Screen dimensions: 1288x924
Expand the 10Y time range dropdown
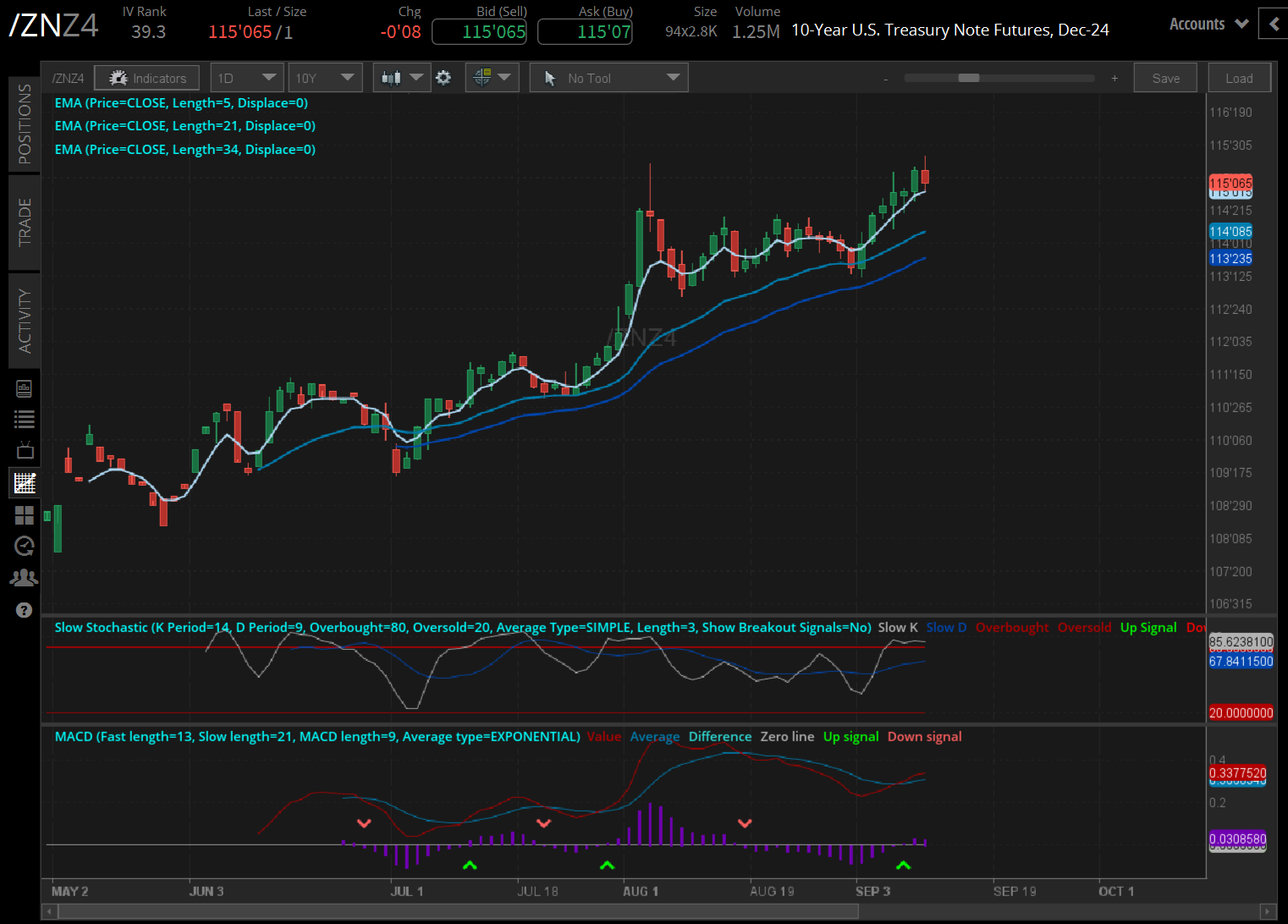tap(325, 78)
